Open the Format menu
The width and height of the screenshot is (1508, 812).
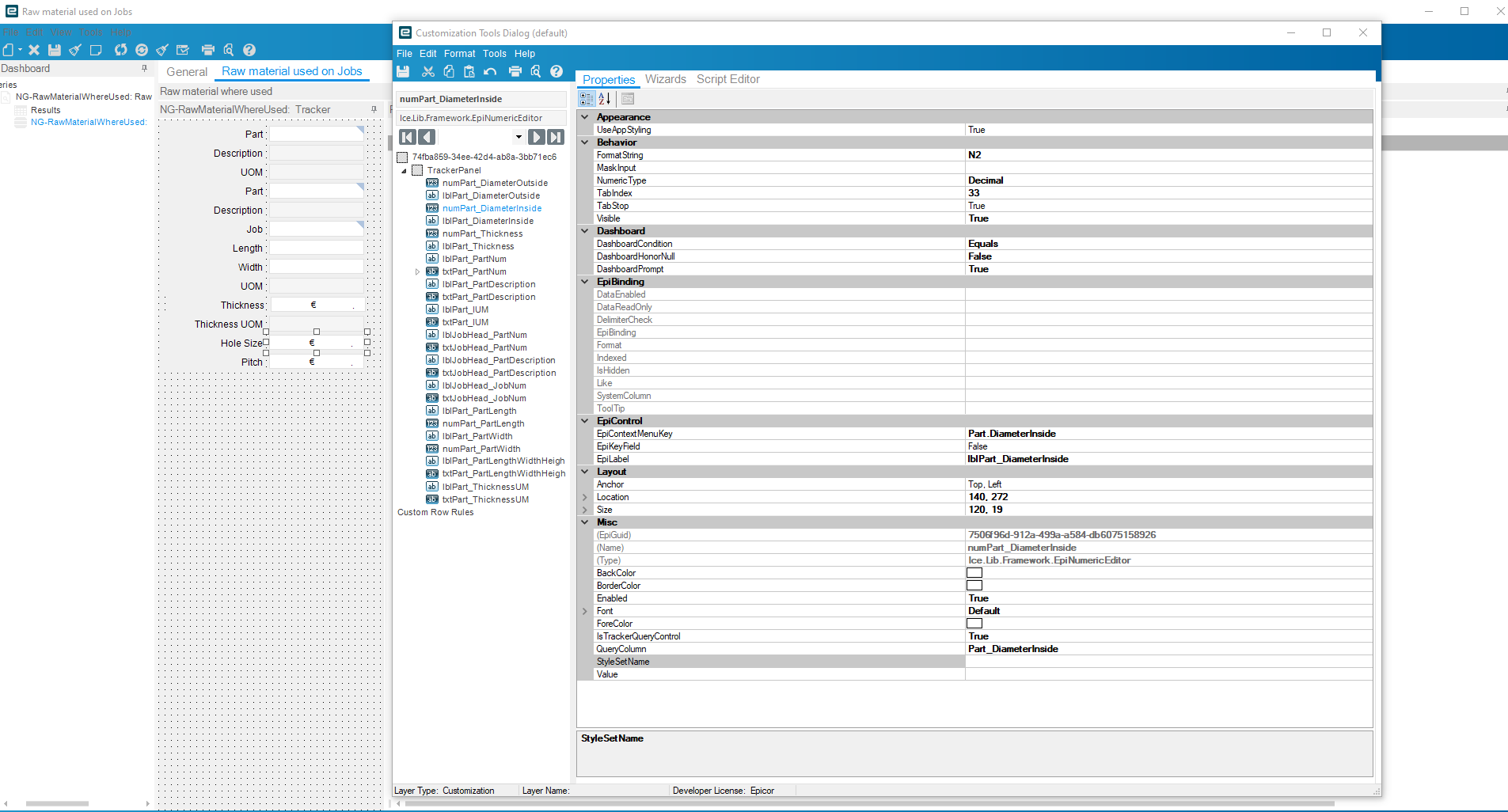[459, 54]
